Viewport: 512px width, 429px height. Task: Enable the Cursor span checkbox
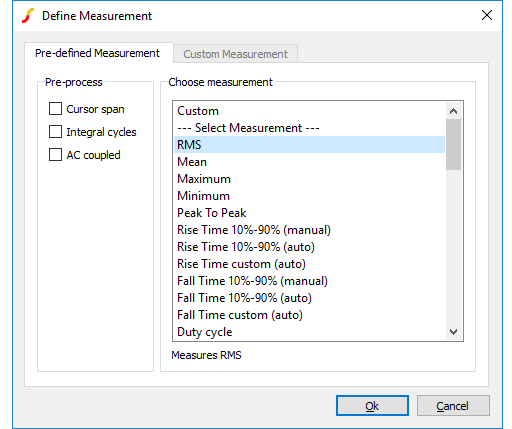(55, 109)
